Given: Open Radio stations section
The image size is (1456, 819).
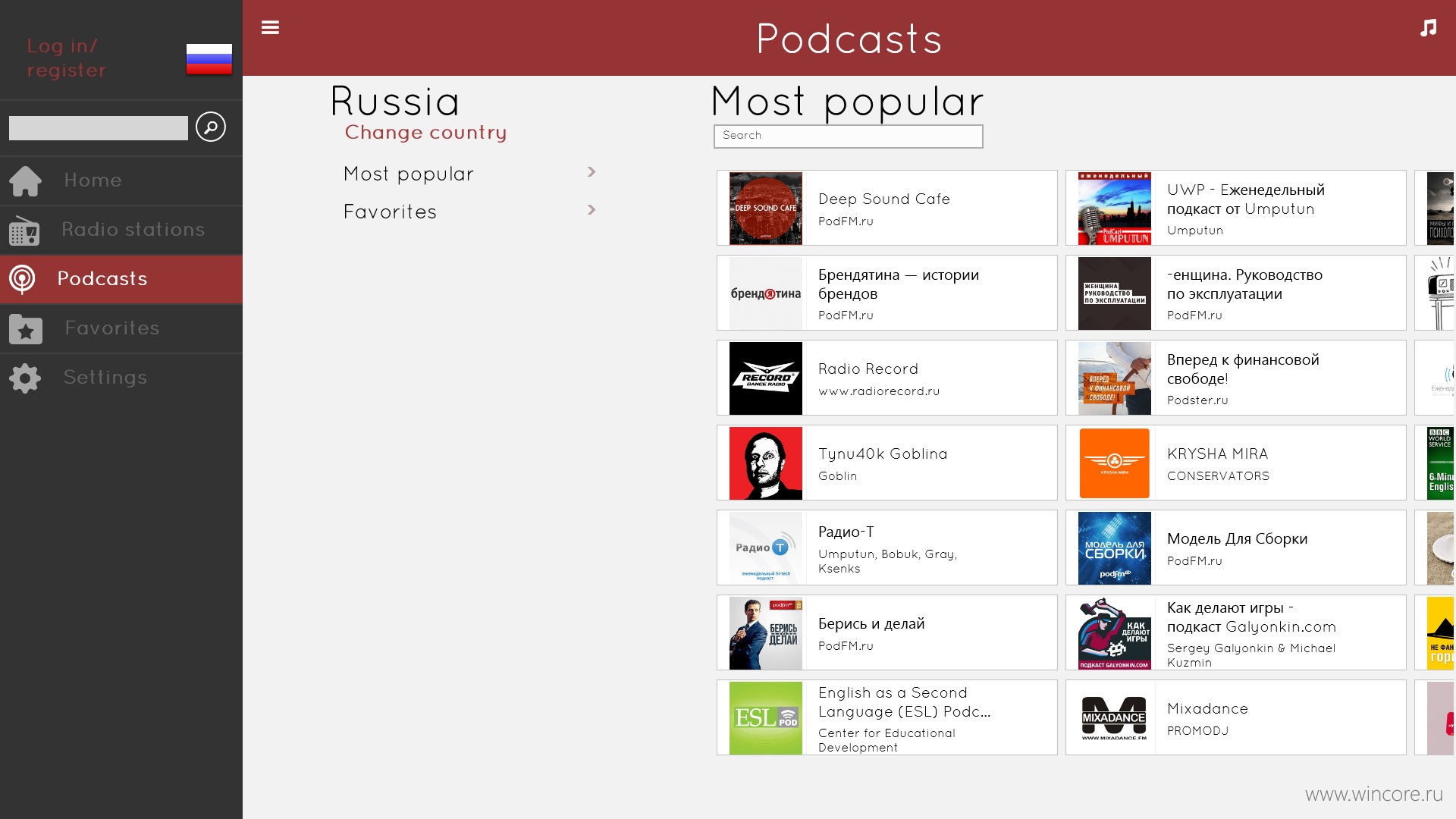Looking at the screenshot, I should 121,230.
